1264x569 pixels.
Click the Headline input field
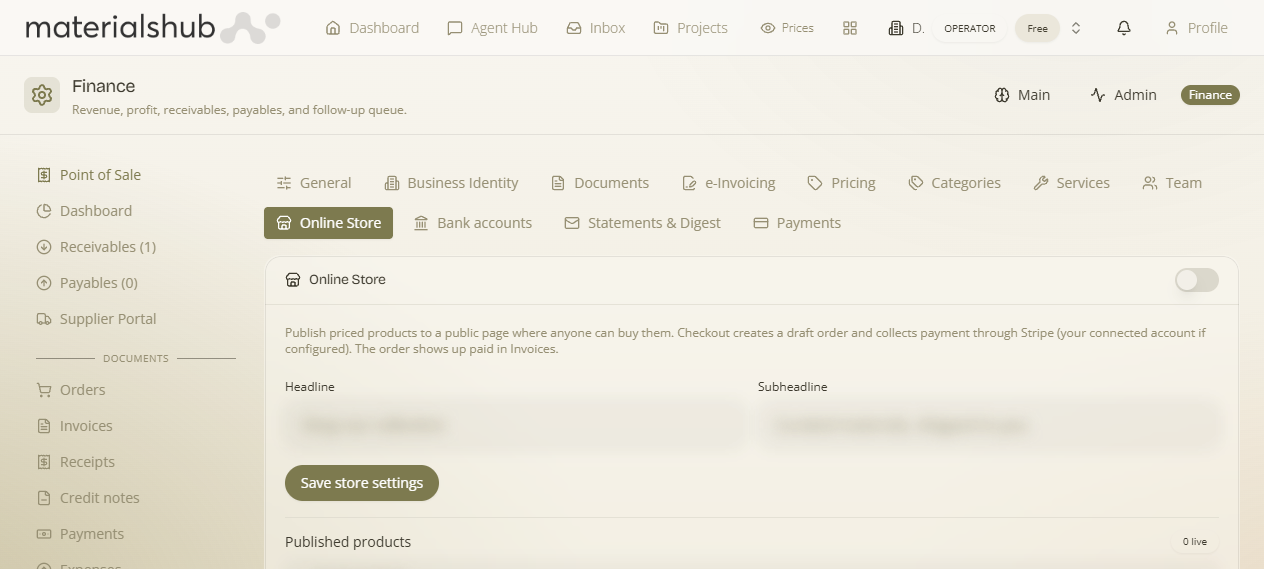(515, 425)
